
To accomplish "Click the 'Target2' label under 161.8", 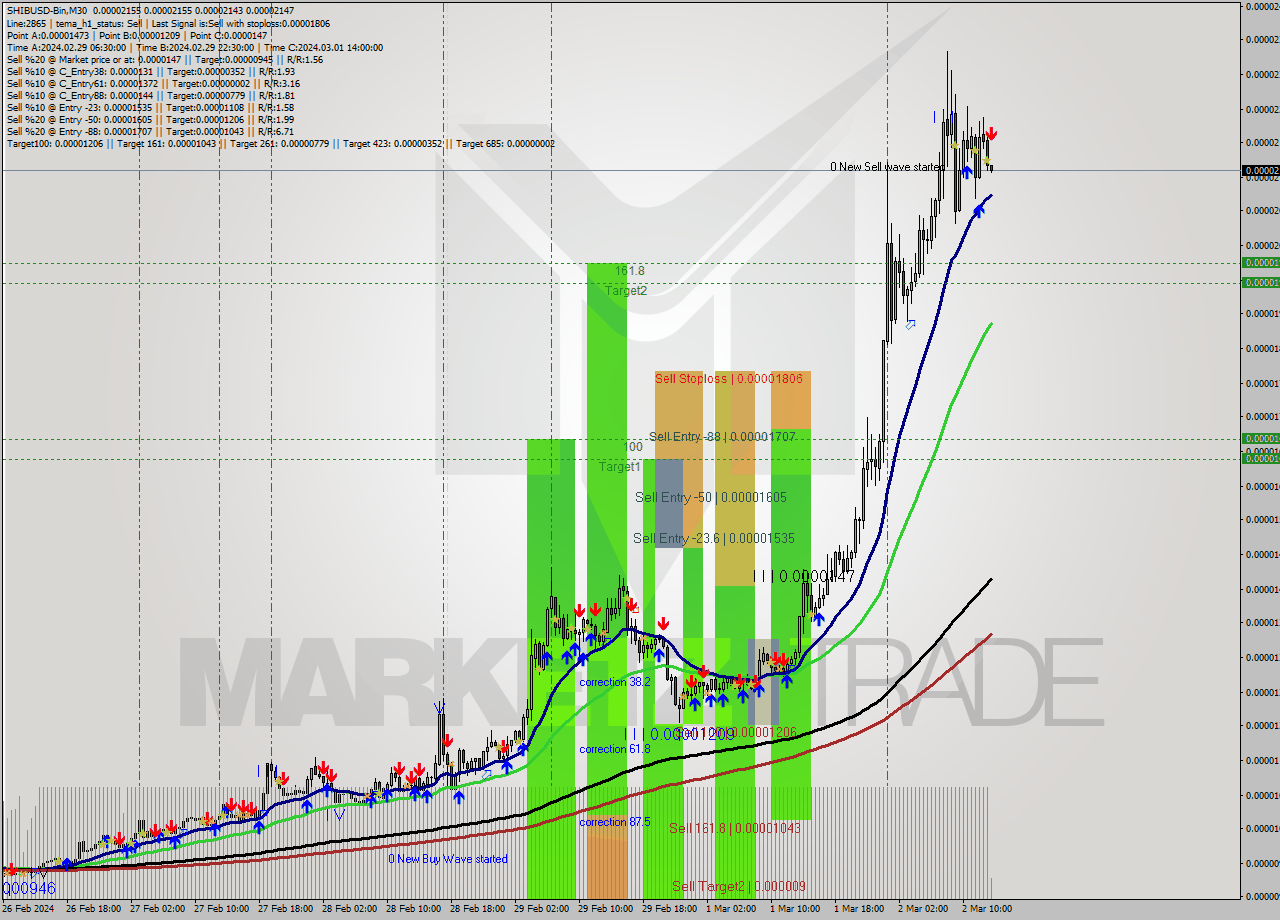I will [x=626, y=291].
